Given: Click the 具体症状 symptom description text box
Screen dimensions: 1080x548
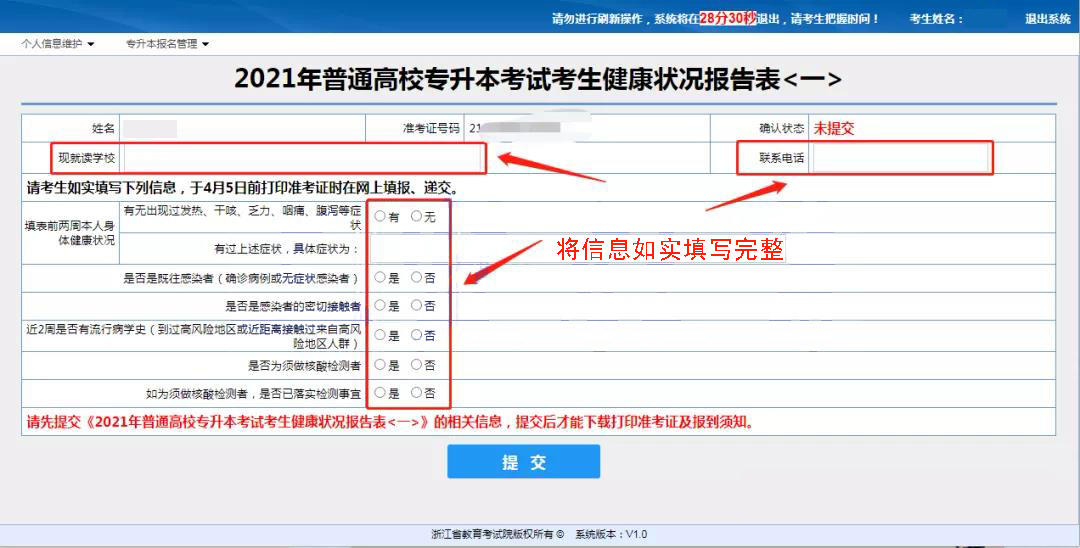Looking at the screenshot, I should click(x=408, y=248).
